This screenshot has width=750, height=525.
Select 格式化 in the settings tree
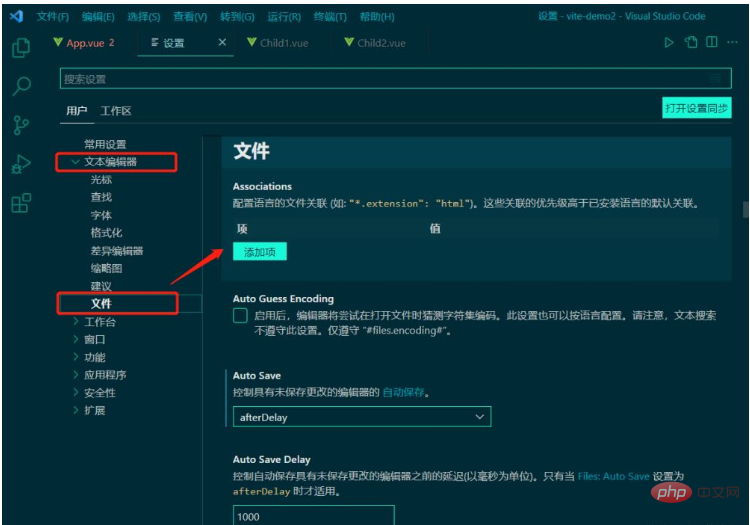[107, 233]
